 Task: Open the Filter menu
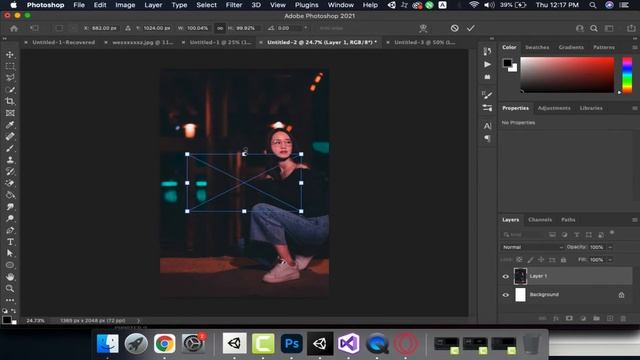[234, 5]
